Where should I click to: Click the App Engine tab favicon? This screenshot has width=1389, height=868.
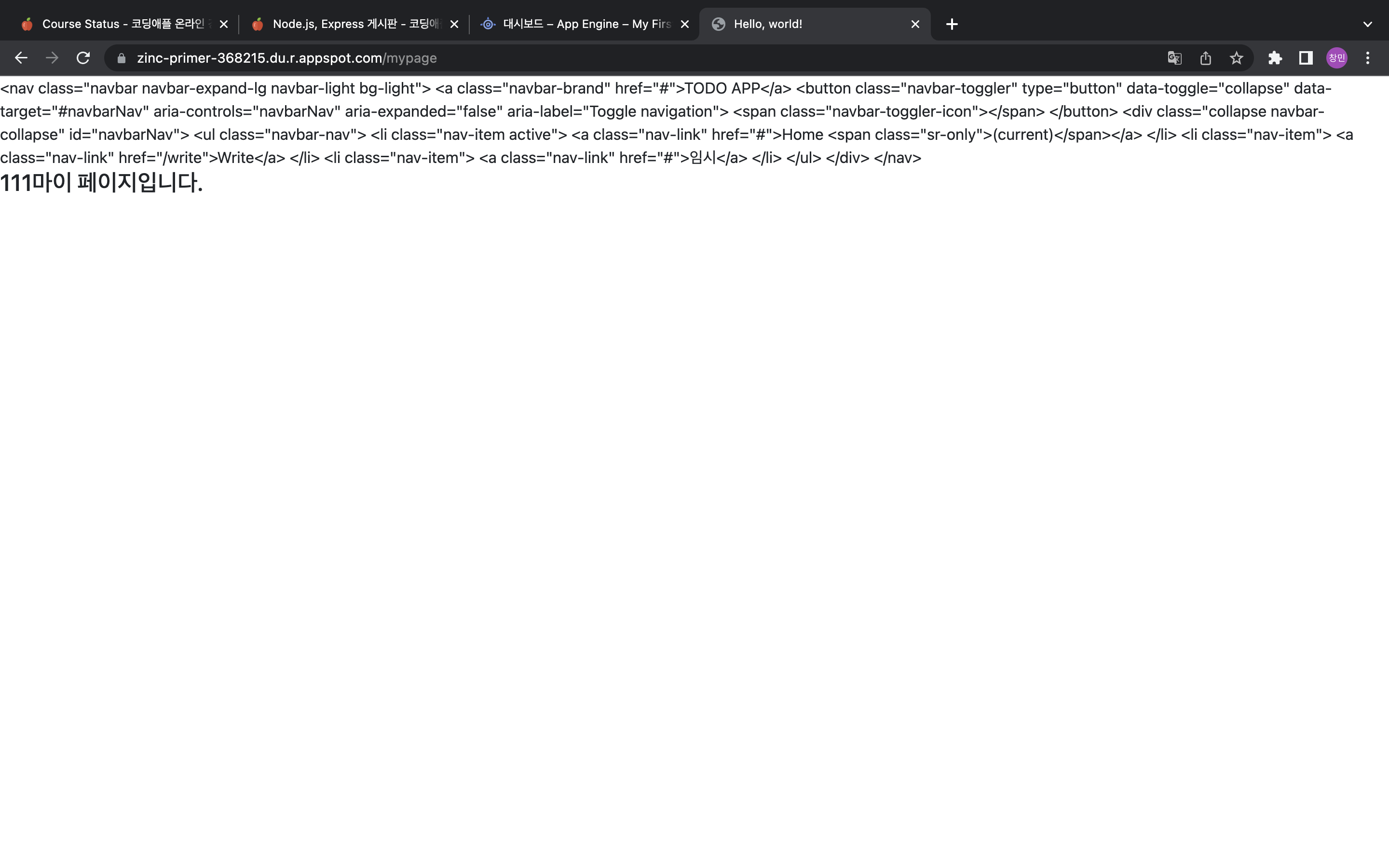pos(488,24)
